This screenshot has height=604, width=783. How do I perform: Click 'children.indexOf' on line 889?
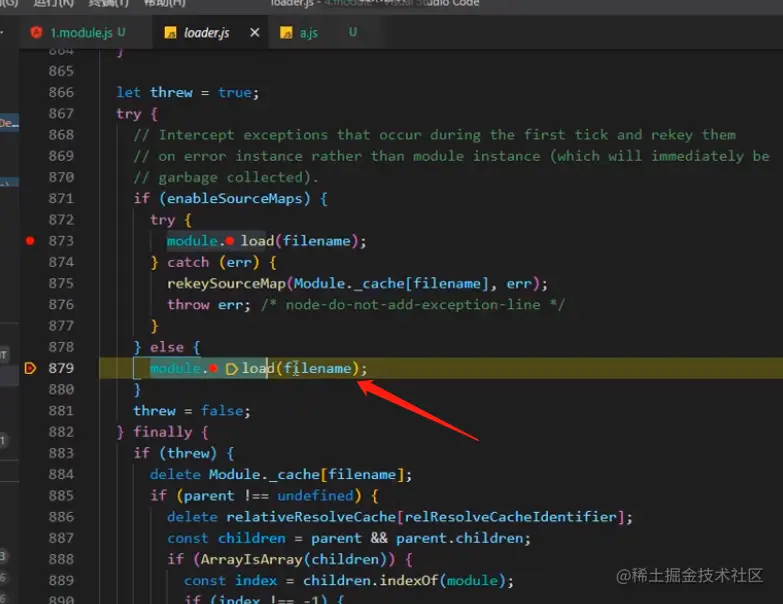point(371,581)
